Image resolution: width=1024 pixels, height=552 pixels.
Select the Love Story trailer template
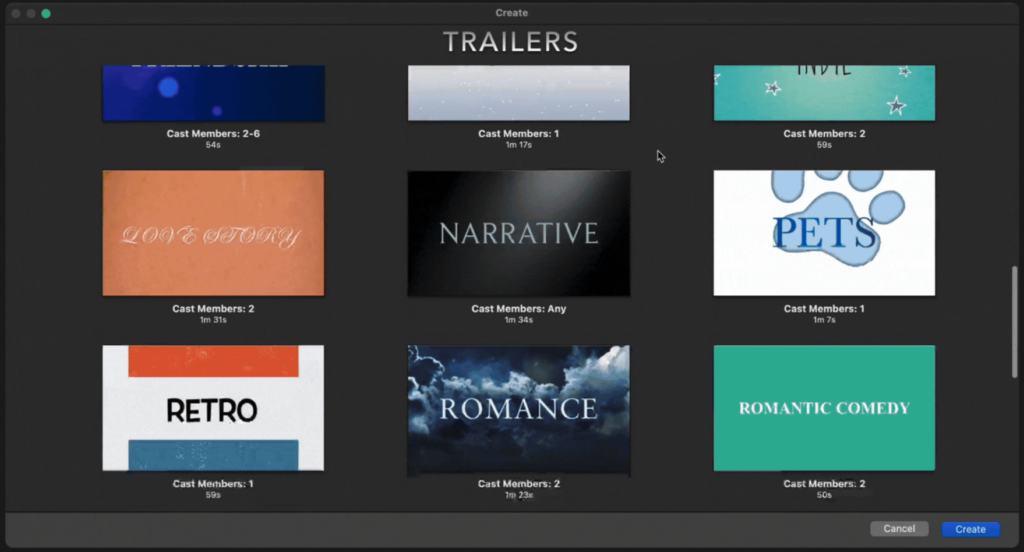tap(213, 233)
